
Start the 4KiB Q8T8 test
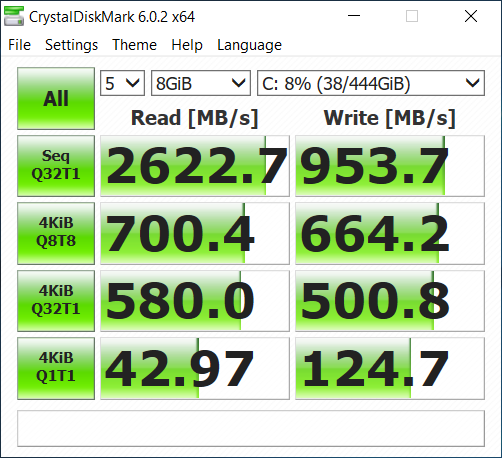(x=56, y=233)
